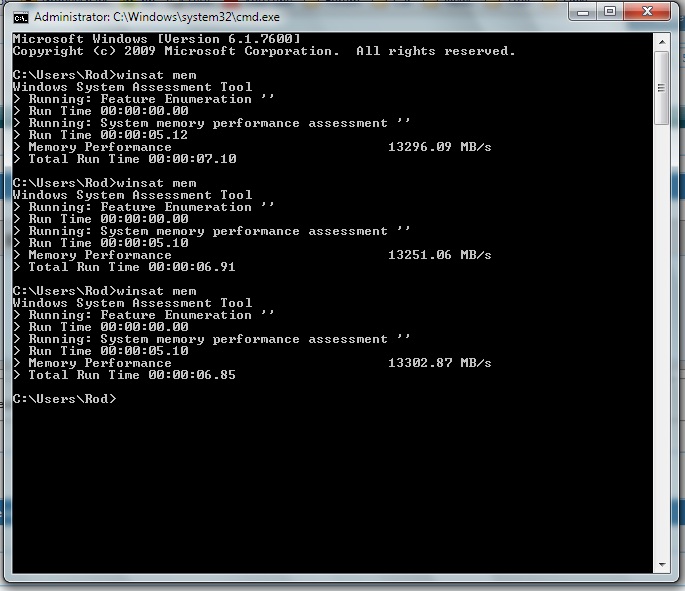Image resolution: width=685 pixels, height=591 pixels.
Task: Click the Microsoft Corporation copyright line
Action: click(264, 51)
